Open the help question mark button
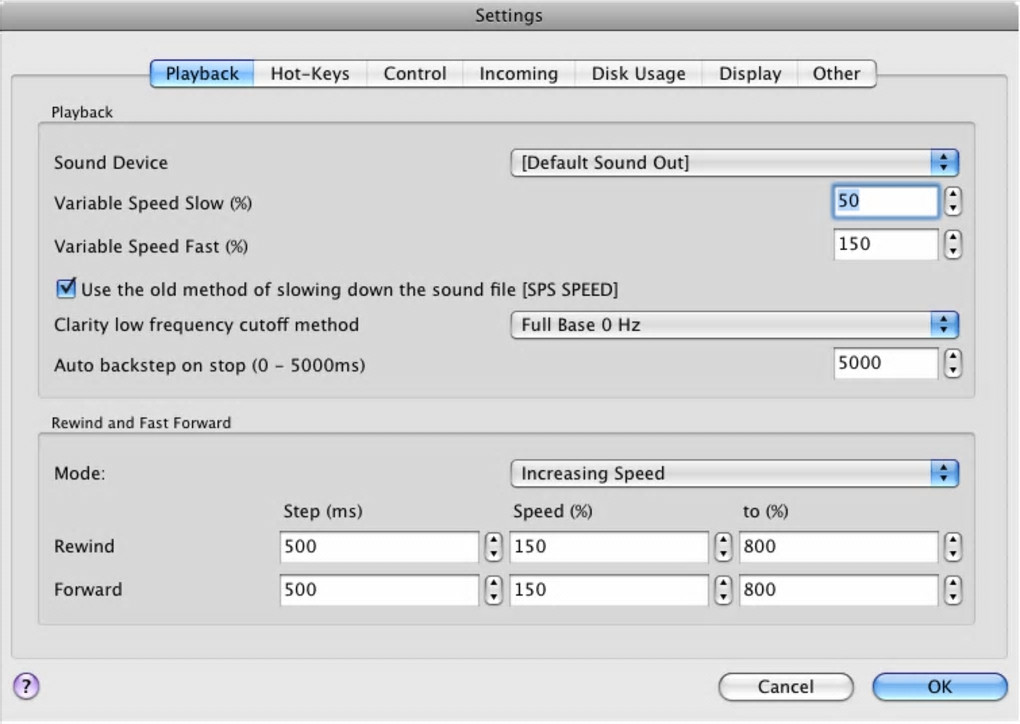Image resolution: width=1020 pixels, height=724 pixels. coord(26,686)
